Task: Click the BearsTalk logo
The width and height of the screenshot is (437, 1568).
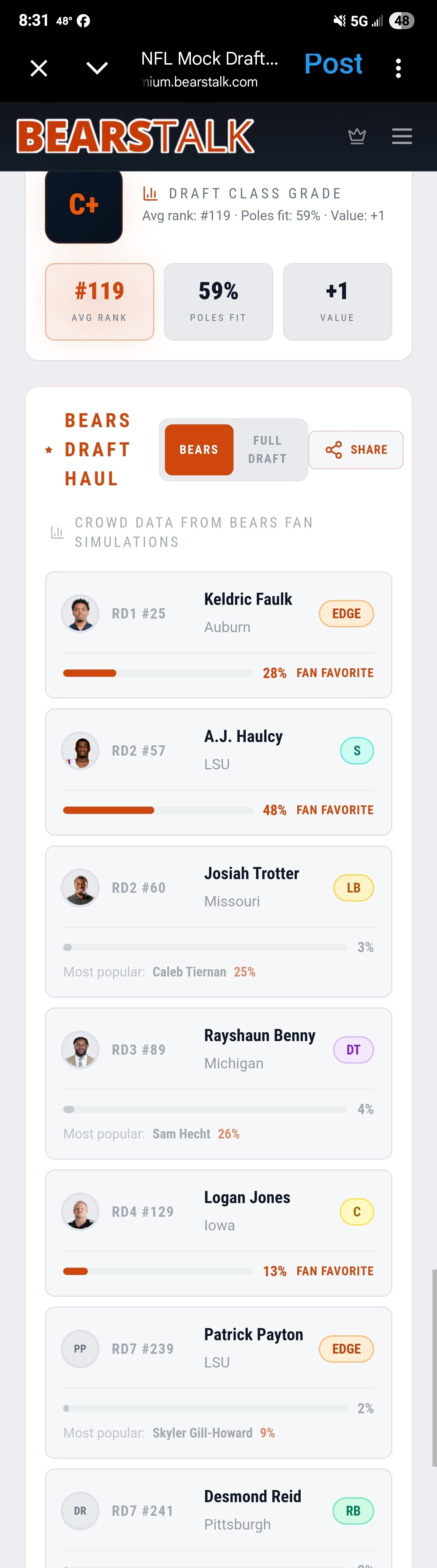Action: [135, 136]
